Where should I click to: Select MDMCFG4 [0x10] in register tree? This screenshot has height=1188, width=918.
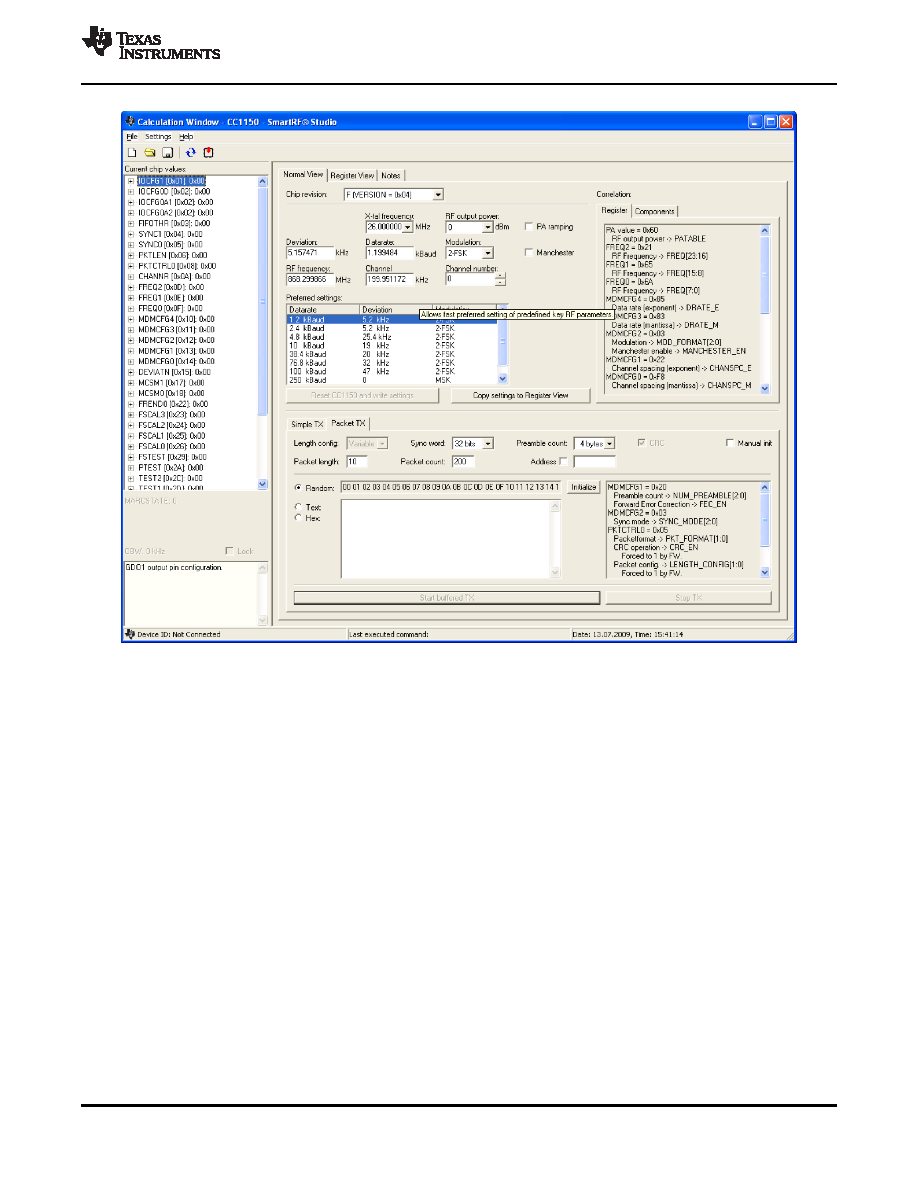(176, 319)
